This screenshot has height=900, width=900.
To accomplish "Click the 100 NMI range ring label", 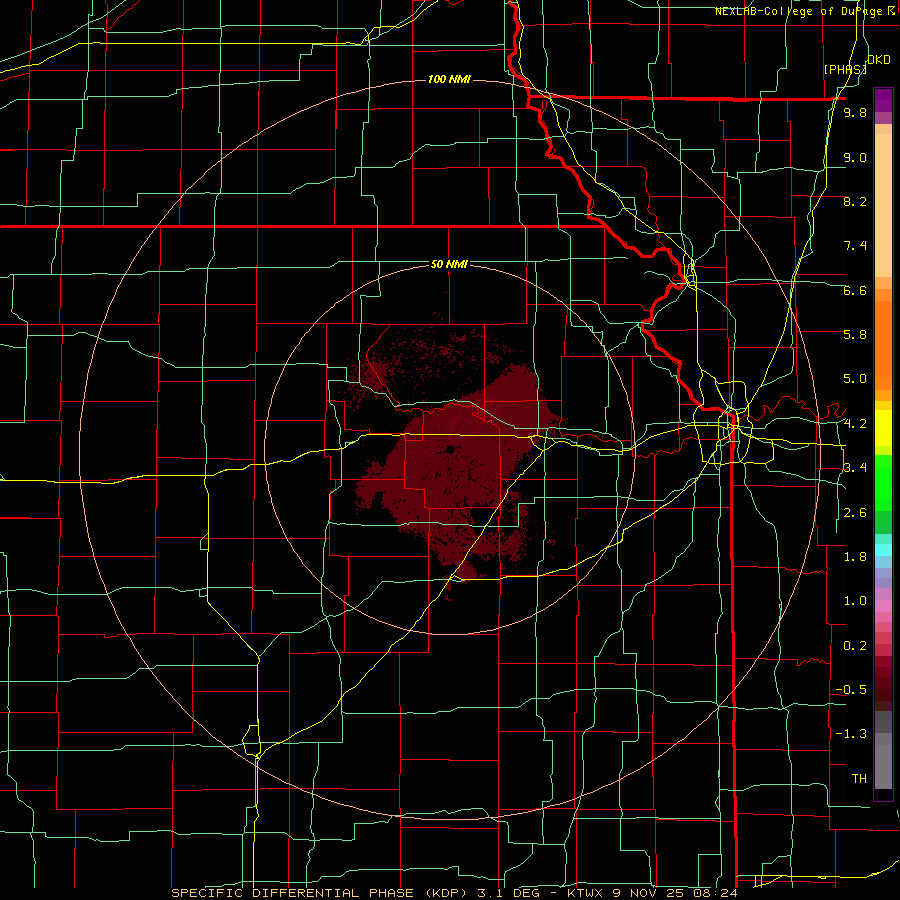I will coord(449,79).
